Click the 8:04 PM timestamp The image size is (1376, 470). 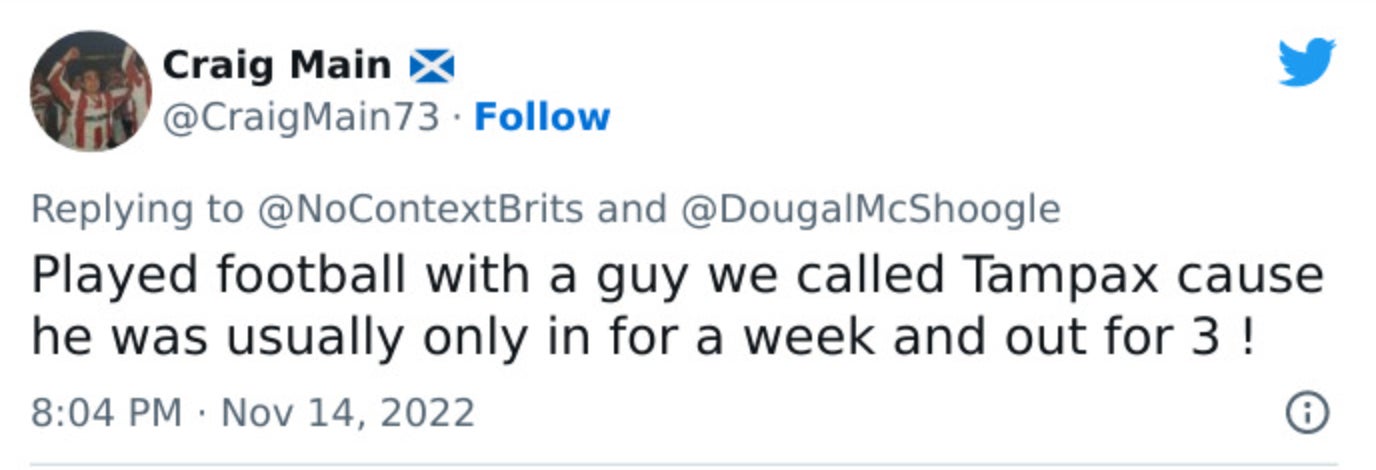(106, 412)
